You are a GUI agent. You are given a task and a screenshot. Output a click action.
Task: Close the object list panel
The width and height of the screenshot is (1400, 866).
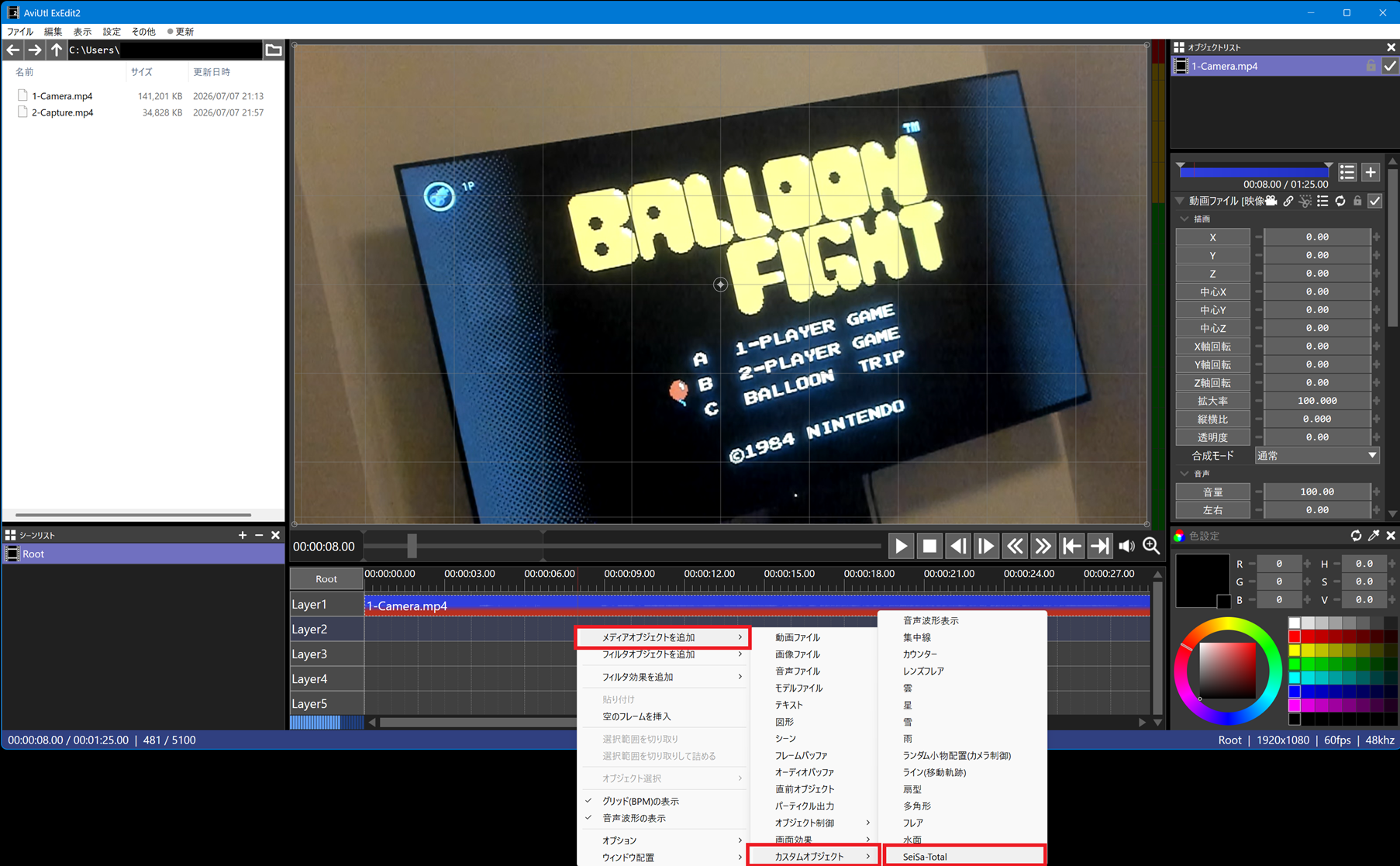tap(1391, 47)
